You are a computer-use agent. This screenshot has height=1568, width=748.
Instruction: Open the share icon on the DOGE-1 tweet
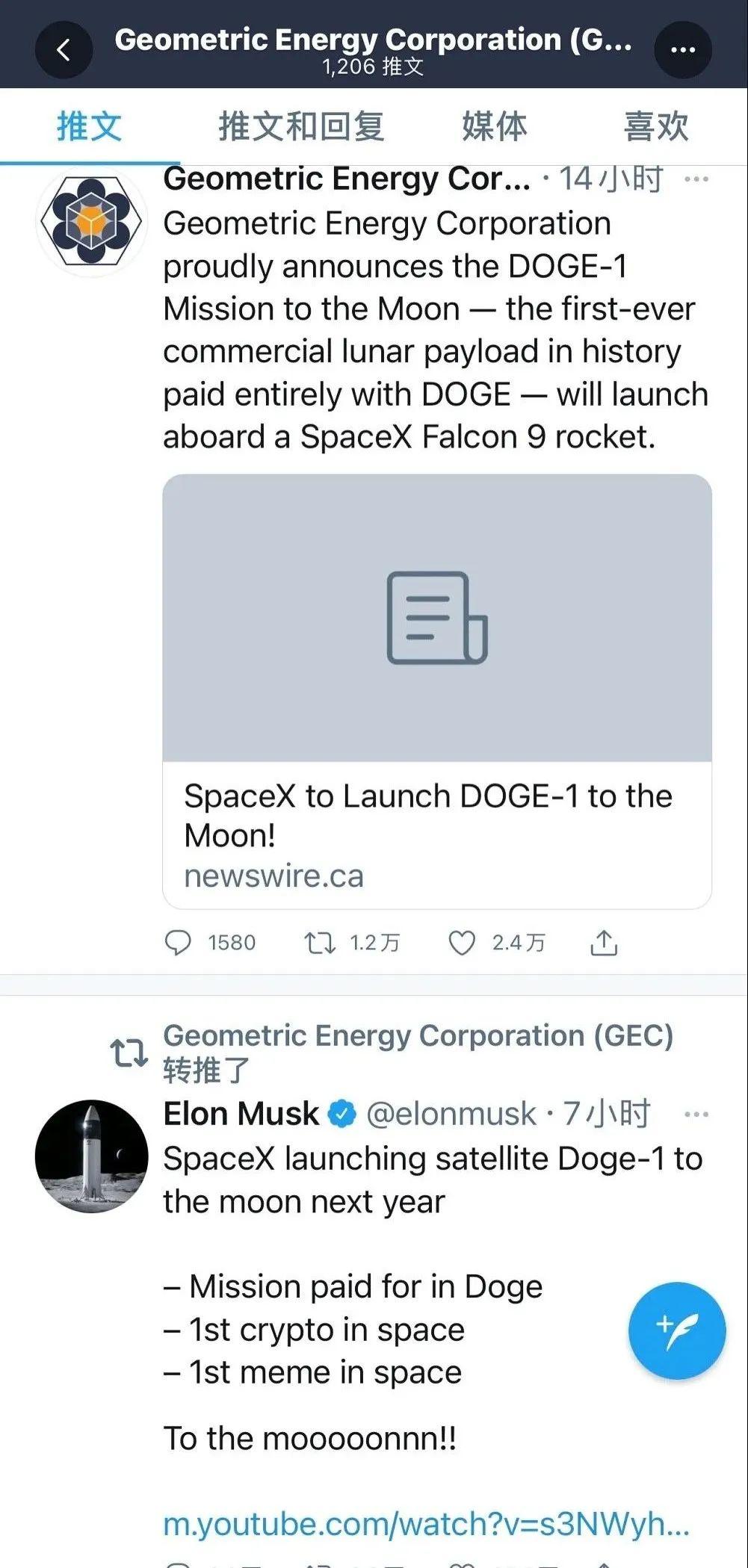pyautogui.click(x=603, y=943)
